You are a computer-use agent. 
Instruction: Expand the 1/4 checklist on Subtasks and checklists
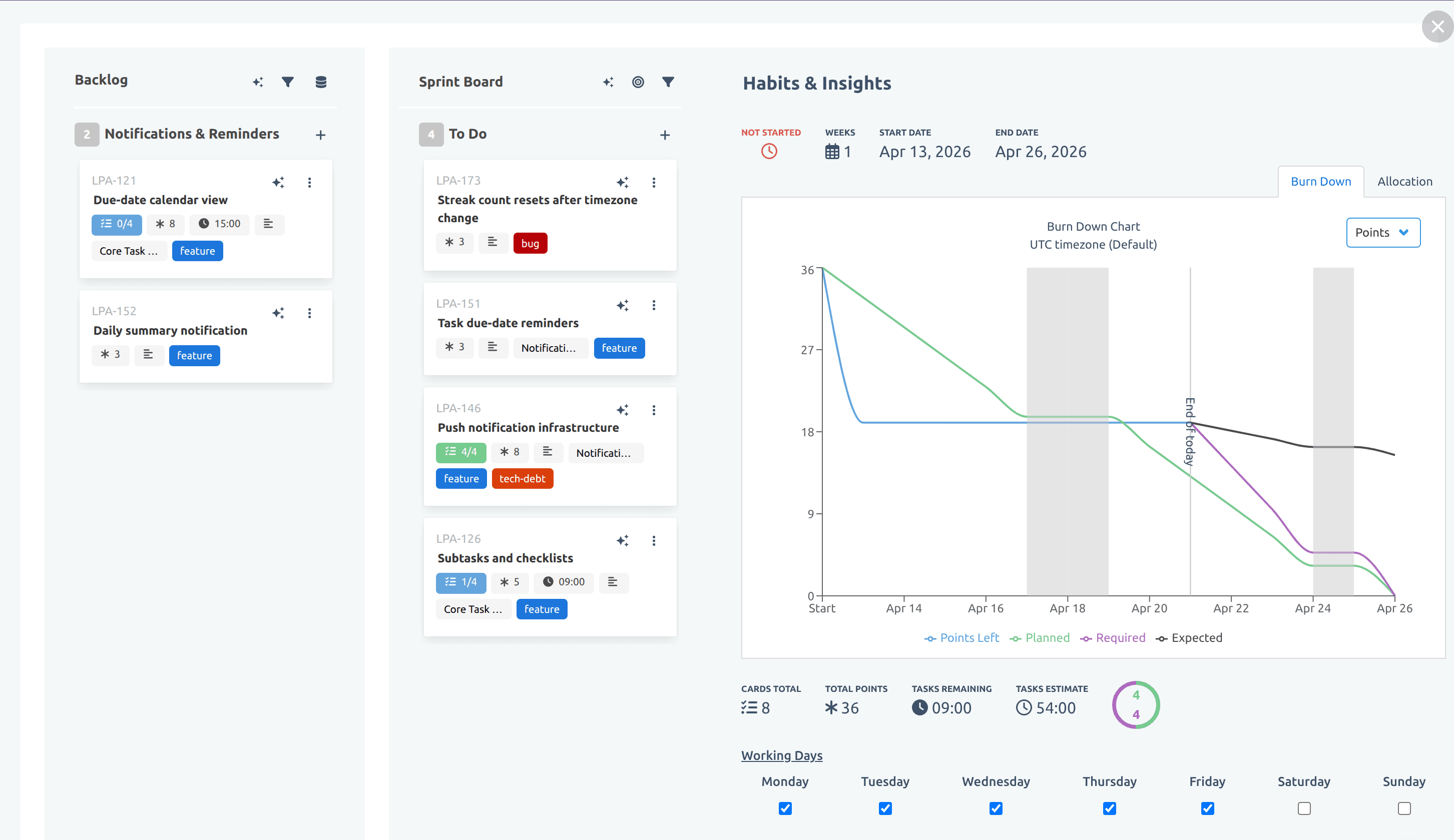click(x=460, y=582)
